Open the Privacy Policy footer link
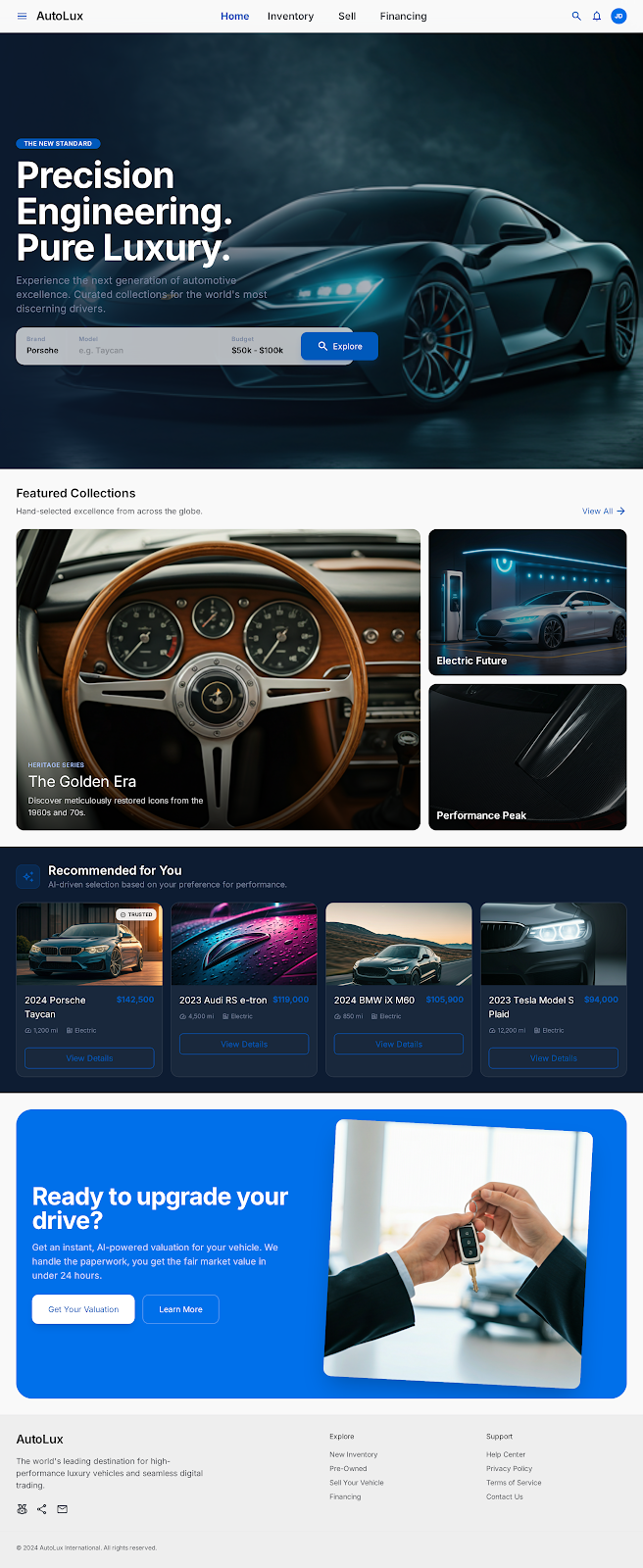Image resolution: width=643 pixels, height=1568 pixels. click(x=510, y=1468)
